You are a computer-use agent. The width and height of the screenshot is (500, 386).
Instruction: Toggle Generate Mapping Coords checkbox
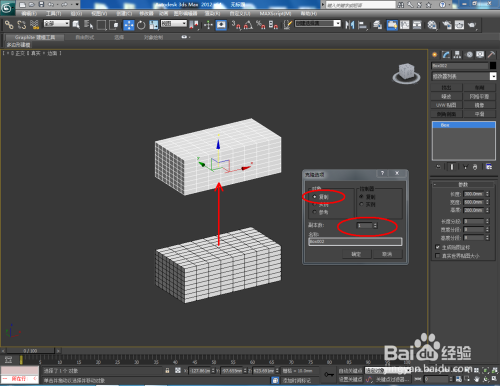pos(438,247)
